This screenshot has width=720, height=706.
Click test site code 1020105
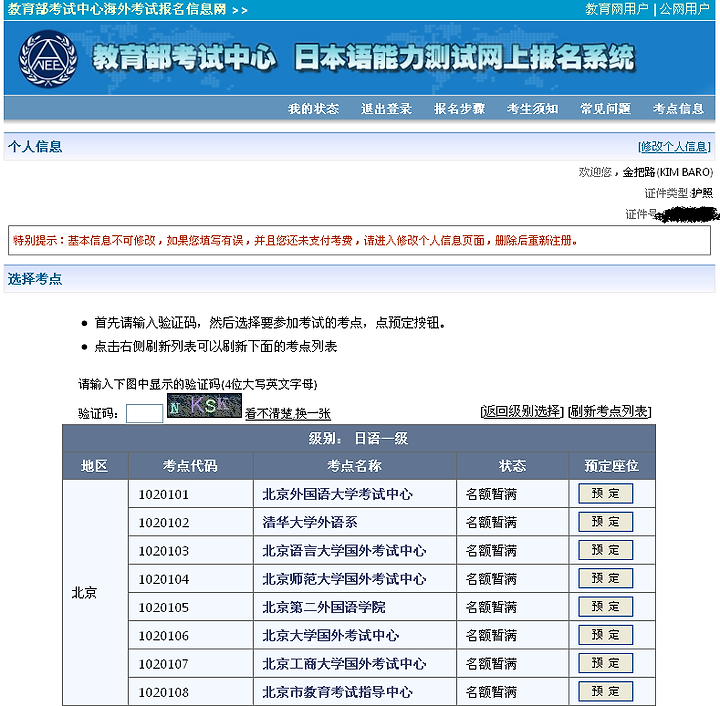pyautogui.click(x=163, y=608)
